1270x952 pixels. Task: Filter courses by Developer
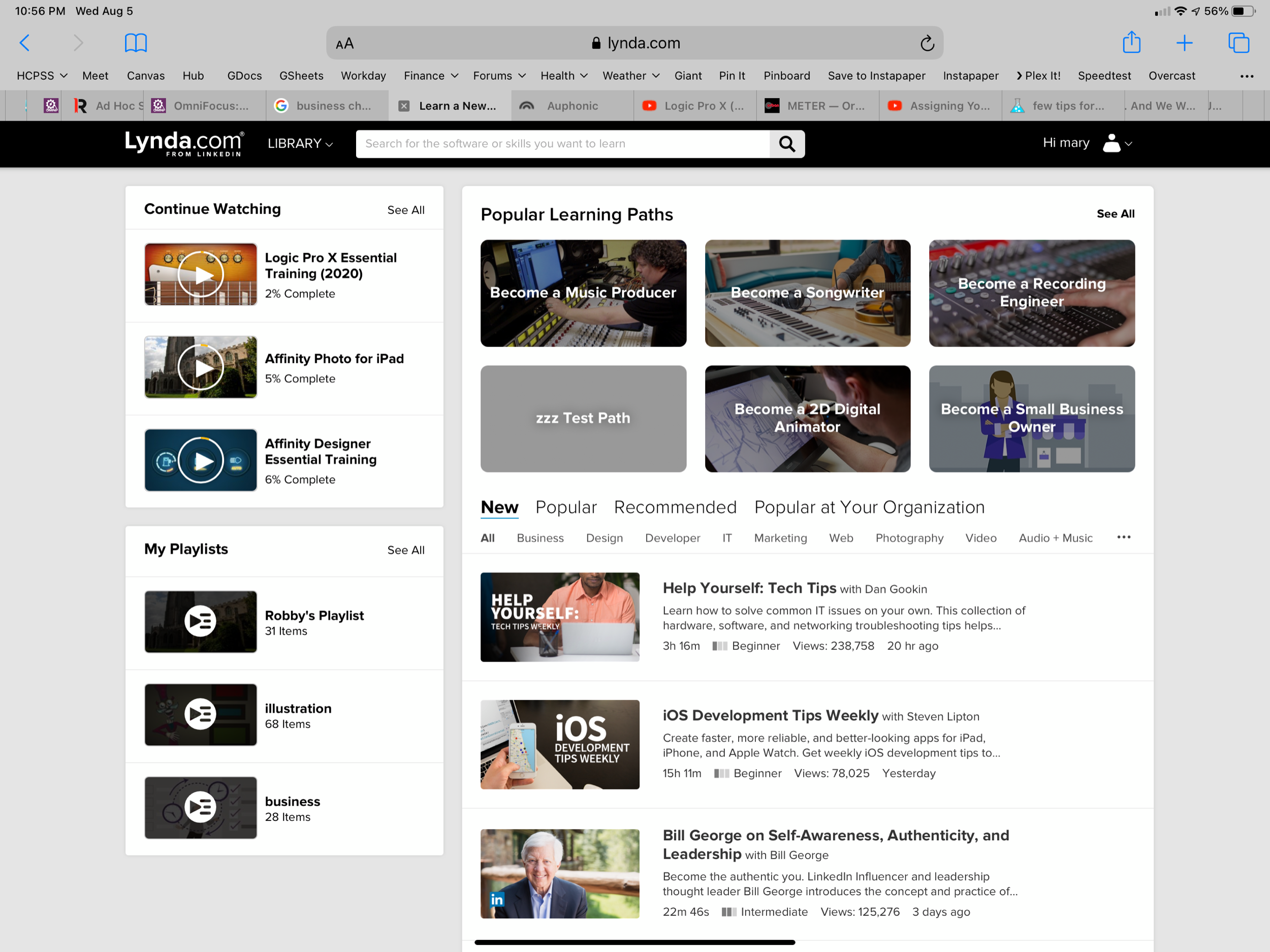672,538
